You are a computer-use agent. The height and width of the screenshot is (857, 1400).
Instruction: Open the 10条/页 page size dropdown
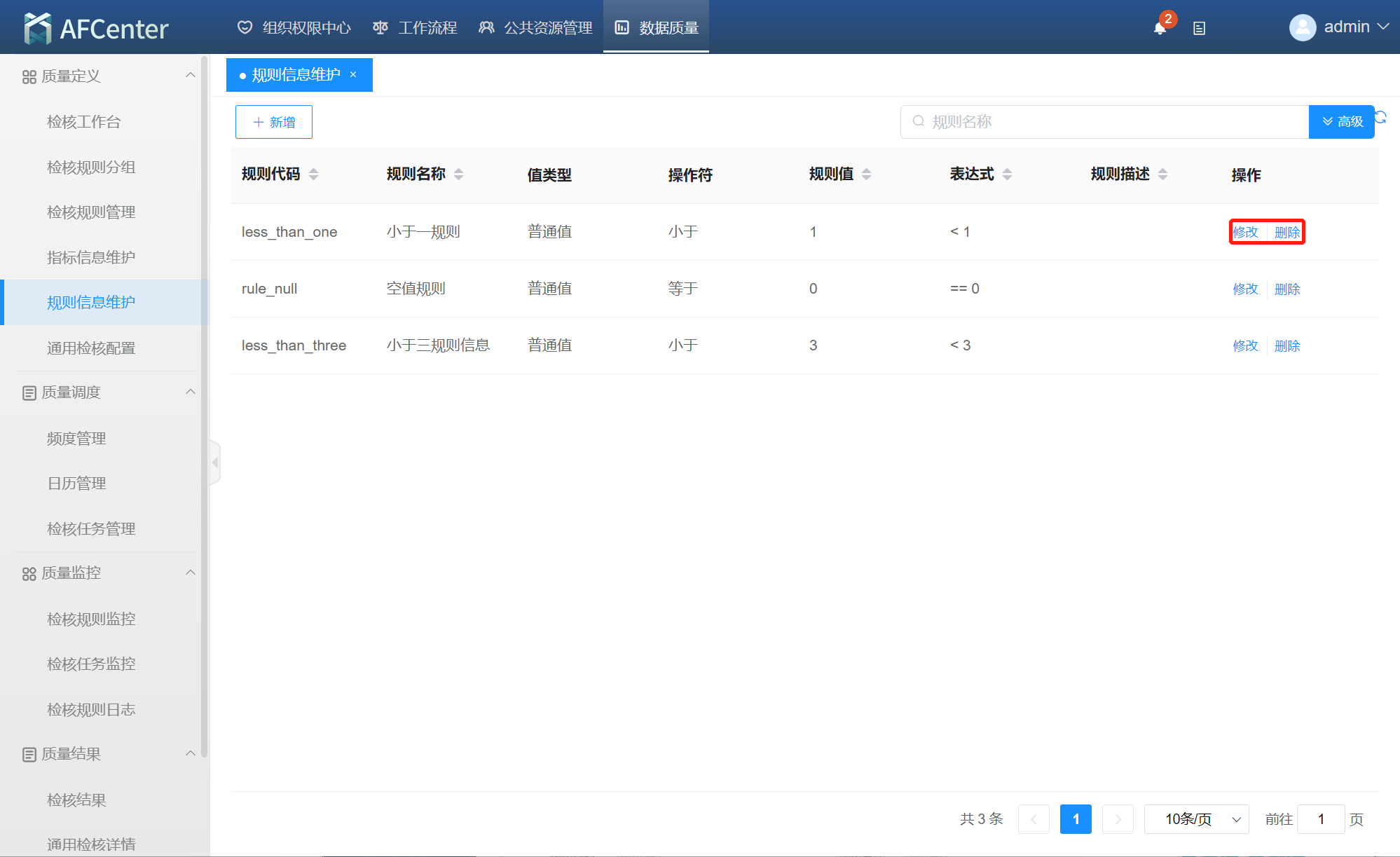(1196, 819)
